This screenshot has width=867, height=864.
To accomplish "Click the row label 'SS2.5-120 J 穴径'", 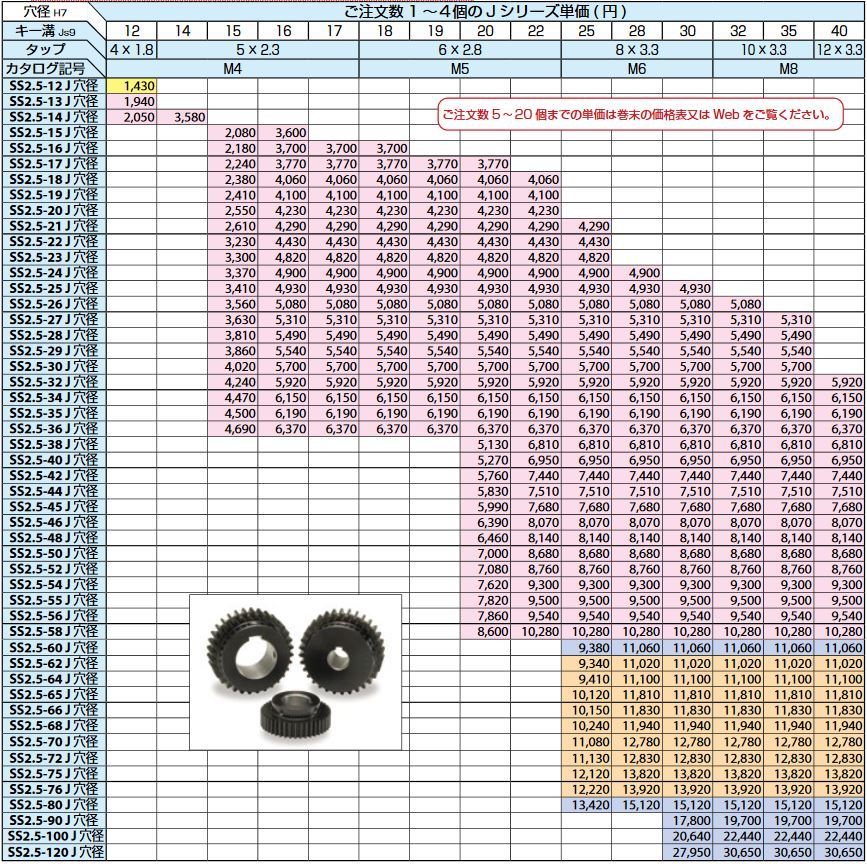I will coord(54,852).
